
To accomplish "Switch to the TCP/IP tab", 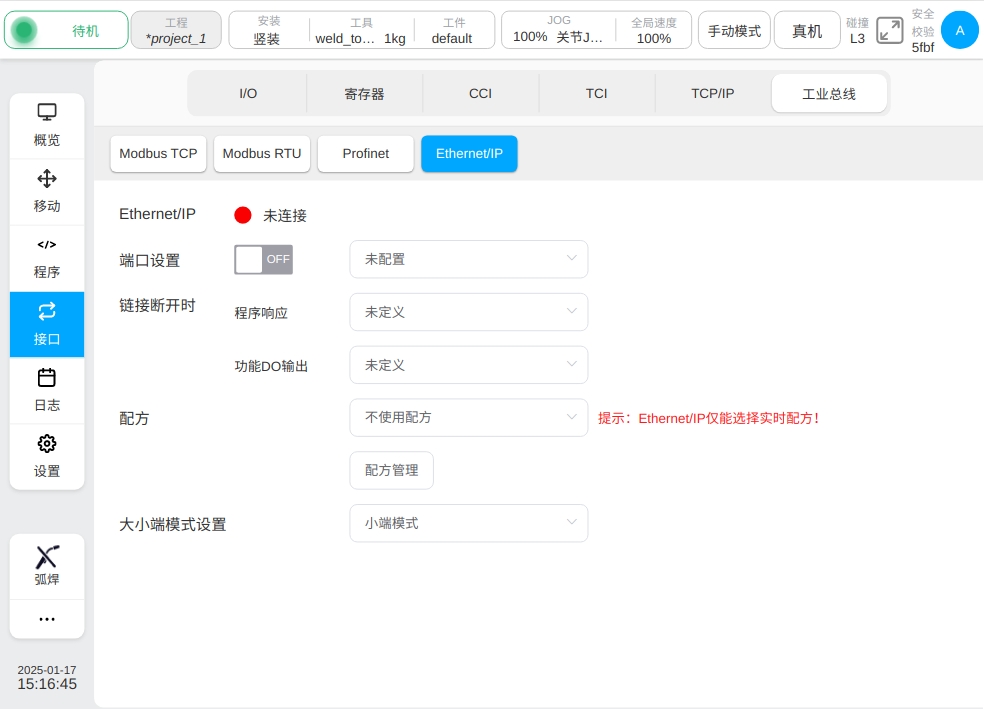I will coord(712,94).
